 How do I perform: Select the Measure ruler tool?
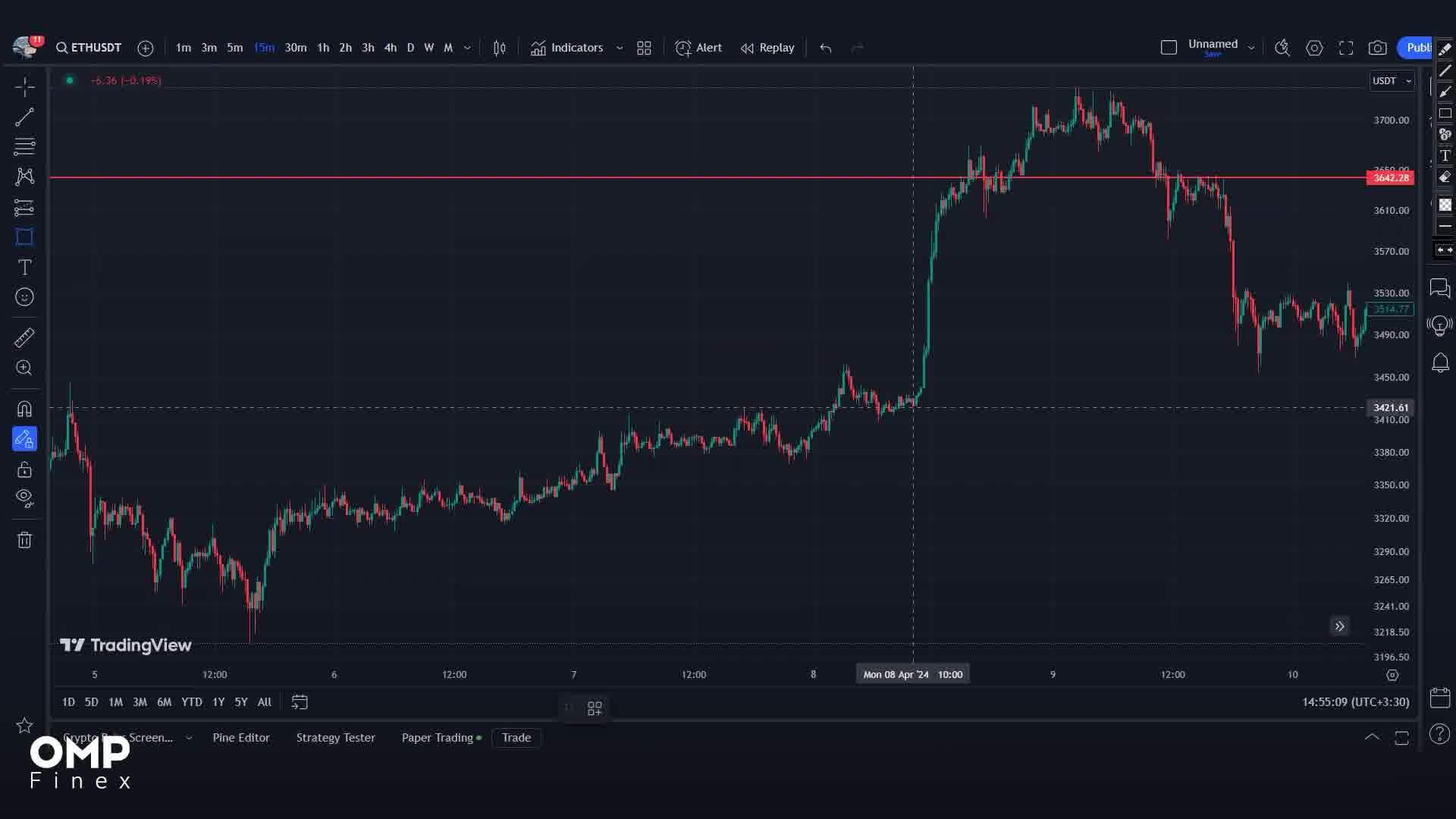click(x=24, y=337)
